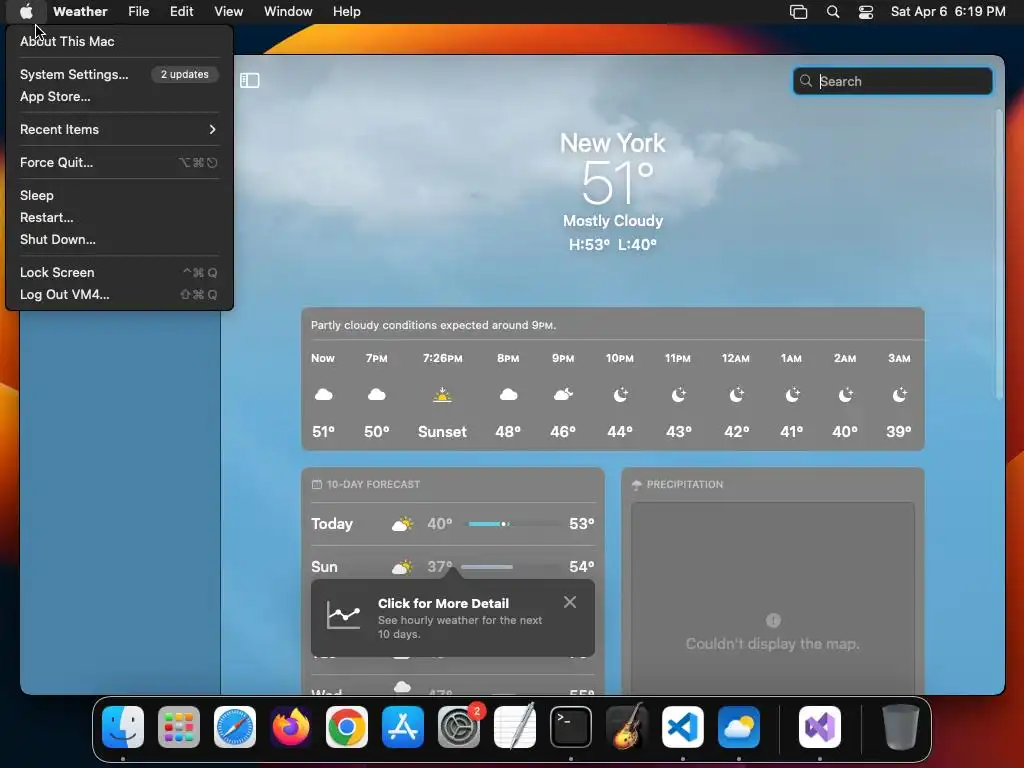The image size is (1024, 768).
Task: Open the File menu
Action: (x=138, y=11)
